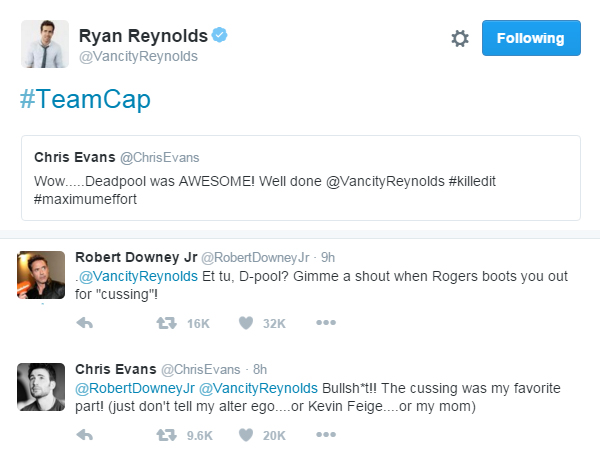
Task: Open @RobertDowneyJr mention in Chris Evans' reply
Action: 135,388
